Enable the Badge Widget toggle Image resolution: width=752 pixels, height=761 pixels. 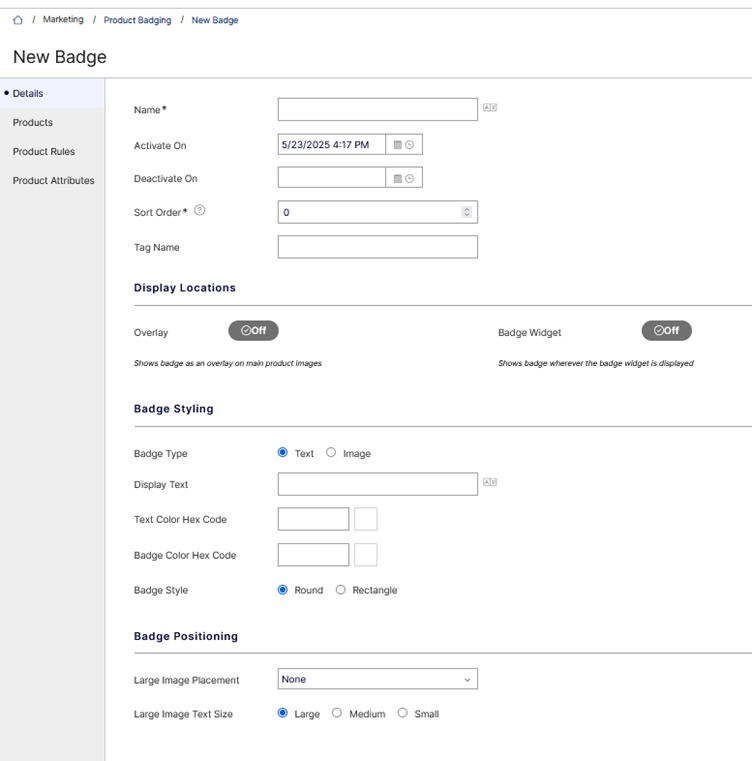tap(666, 331)
